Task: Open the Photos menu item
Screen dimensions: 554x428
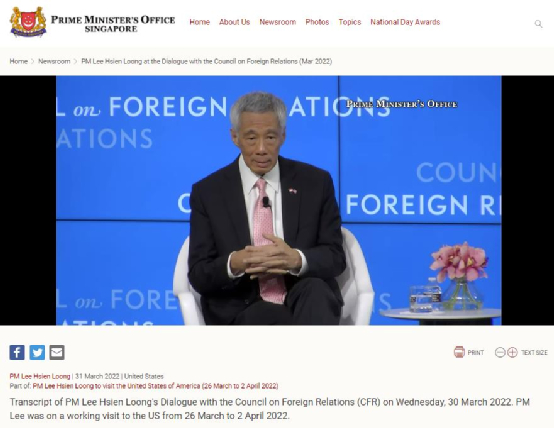Action: click(317, 22)
